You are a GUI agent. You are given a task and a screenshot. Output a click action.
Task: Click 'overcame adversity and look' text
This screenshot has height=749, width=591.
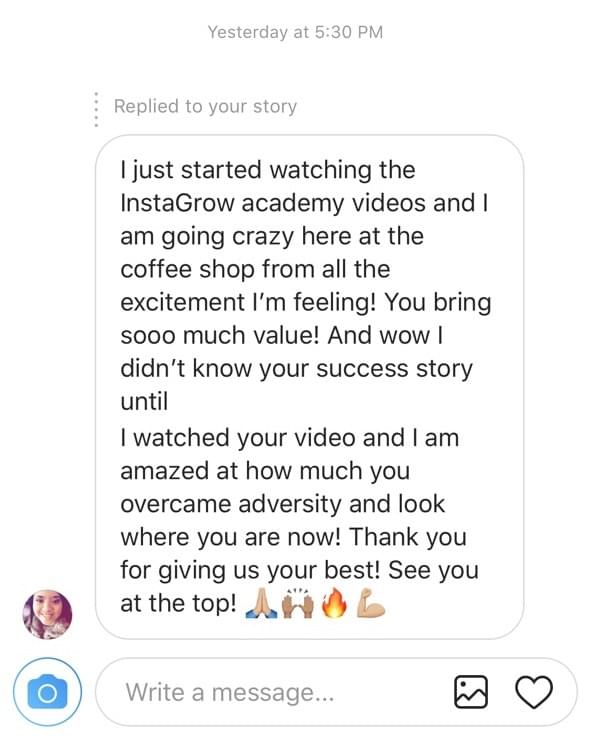point(282,504)
